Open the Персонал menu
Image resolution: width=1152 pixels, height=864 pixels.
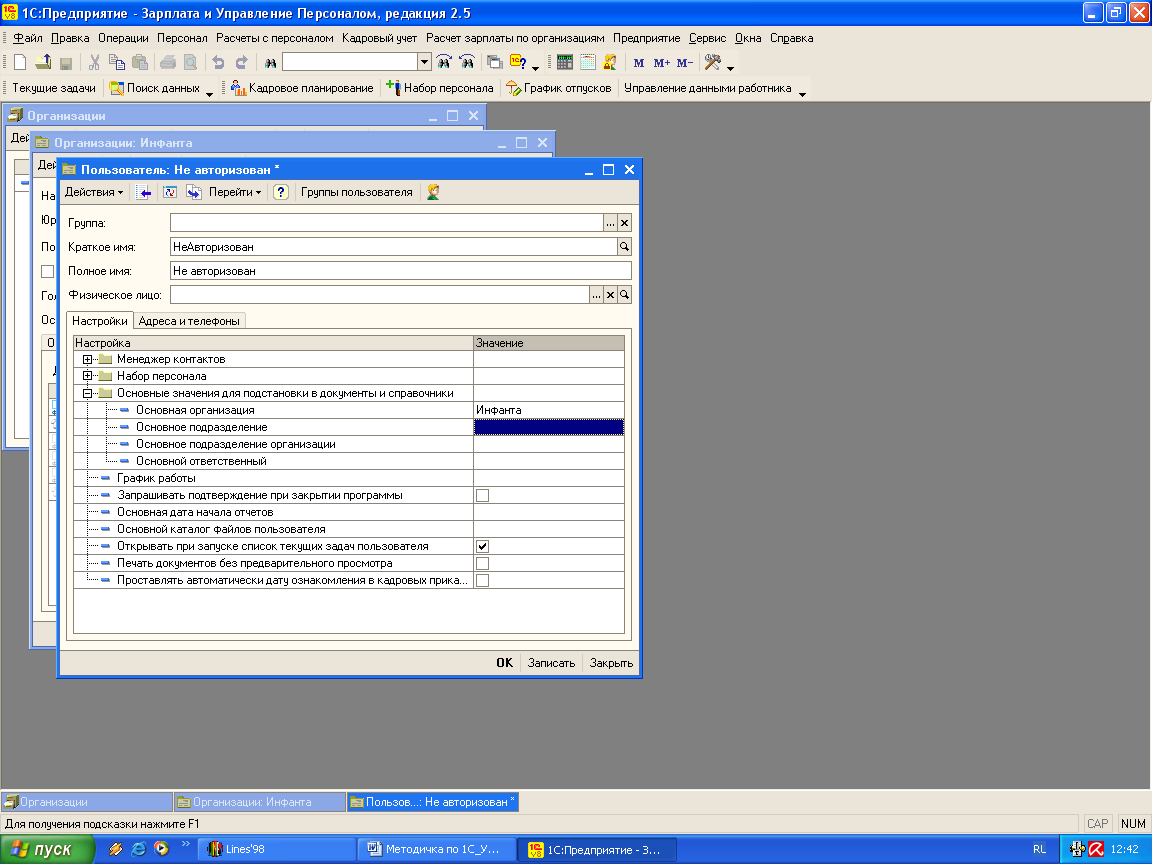coord(182,38)
